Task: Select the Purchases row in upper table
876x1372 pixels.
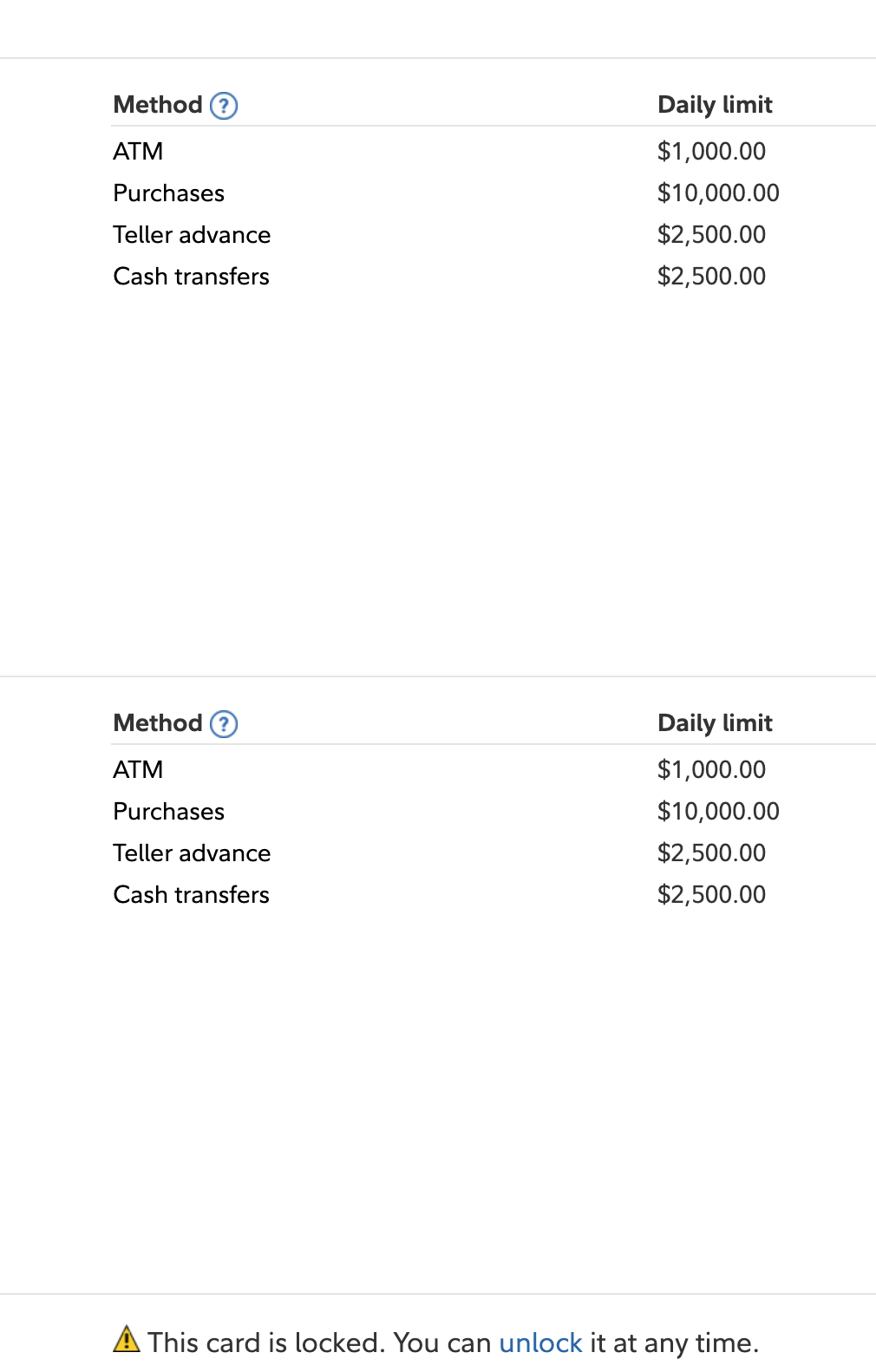Action: (x=169, y=193)
